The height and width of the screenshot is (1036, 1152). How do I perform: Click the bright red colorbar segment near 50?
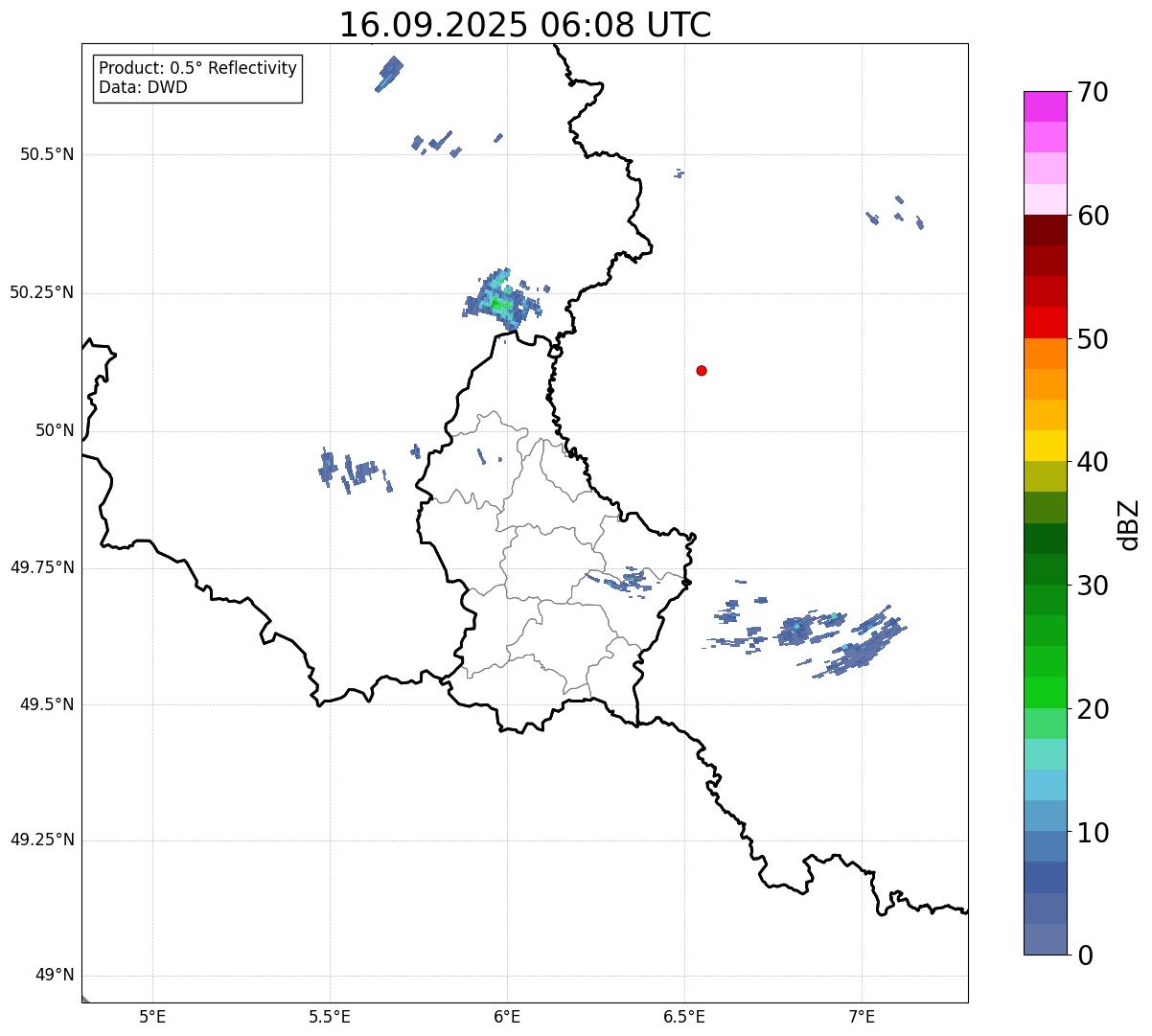pyautogui.click(x=1046, y=322)
